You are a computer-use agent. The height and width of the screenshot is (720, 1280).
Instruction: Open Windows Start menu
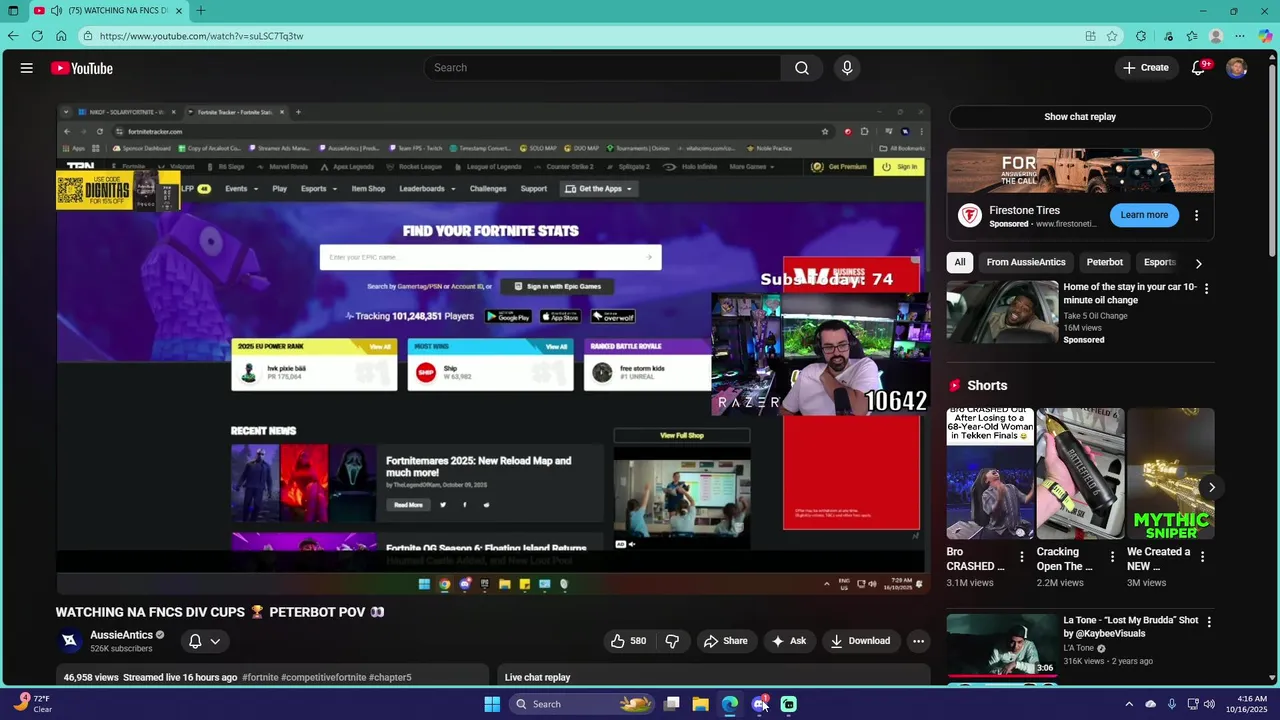(492, 704)
